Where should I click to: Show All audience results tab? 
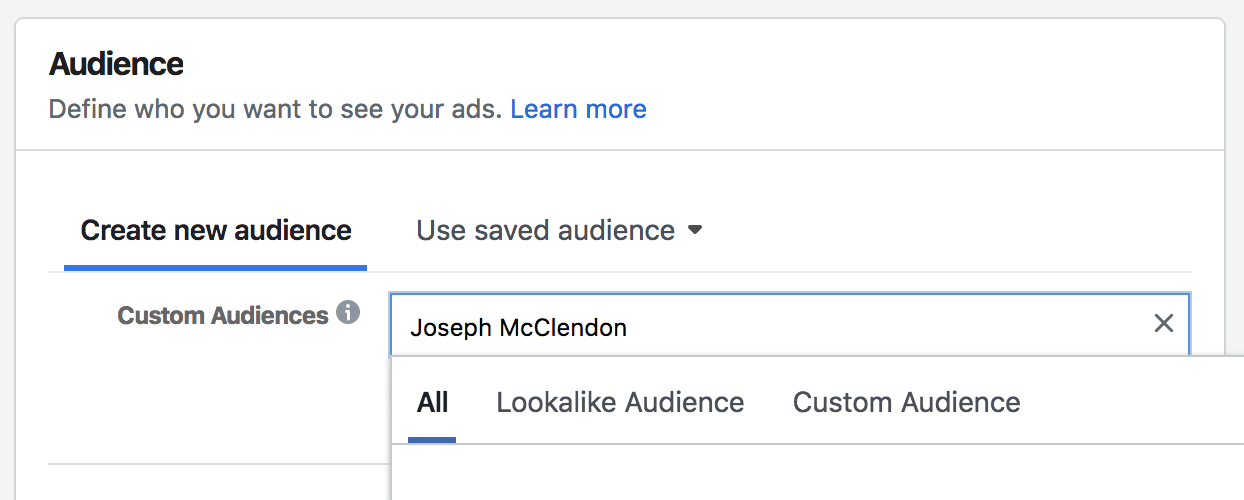432,402
